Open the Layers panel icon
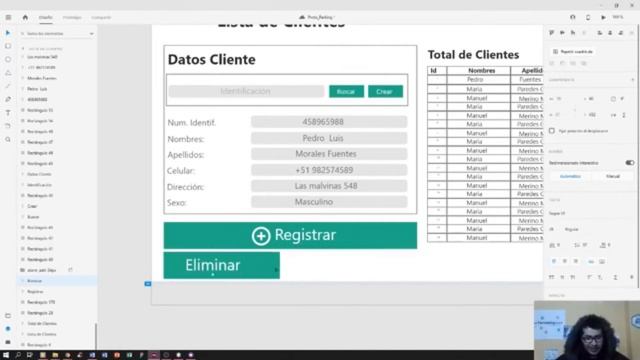 click(8, 329)
